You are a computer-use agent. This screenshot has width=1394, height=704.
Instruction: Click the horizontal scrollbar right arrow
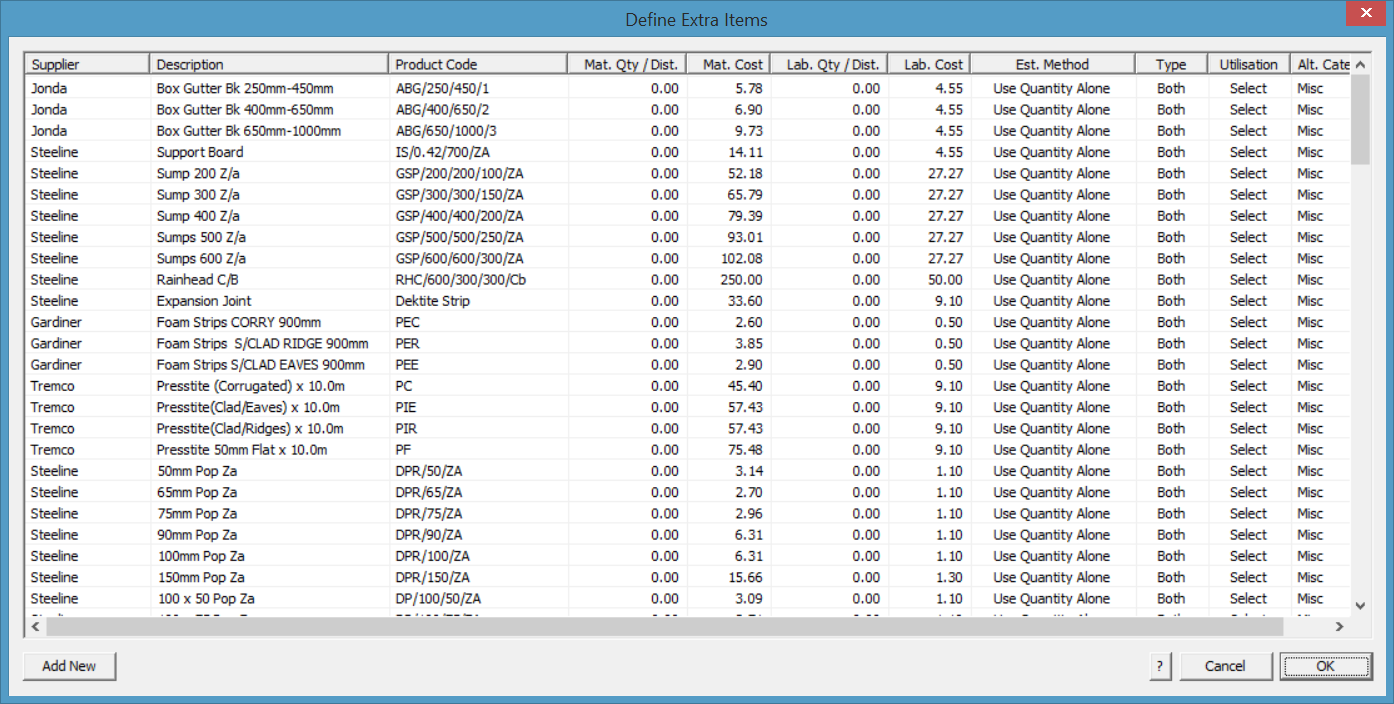point(1340,626)
